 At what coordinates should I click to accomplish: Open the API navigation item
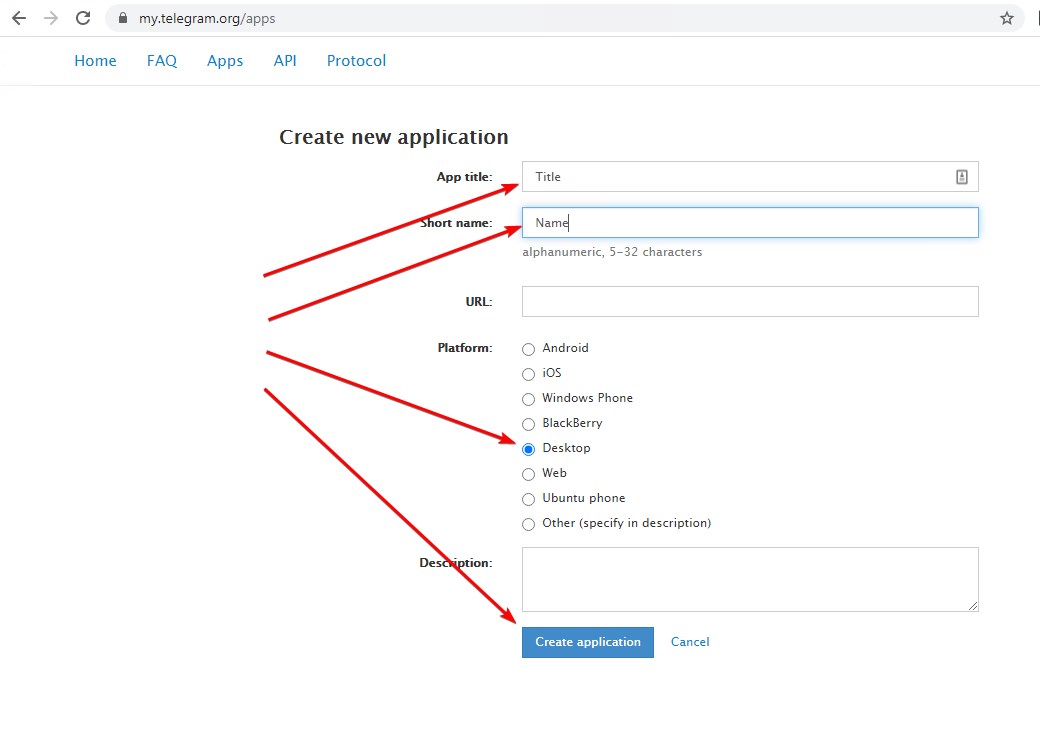(285, 60)
